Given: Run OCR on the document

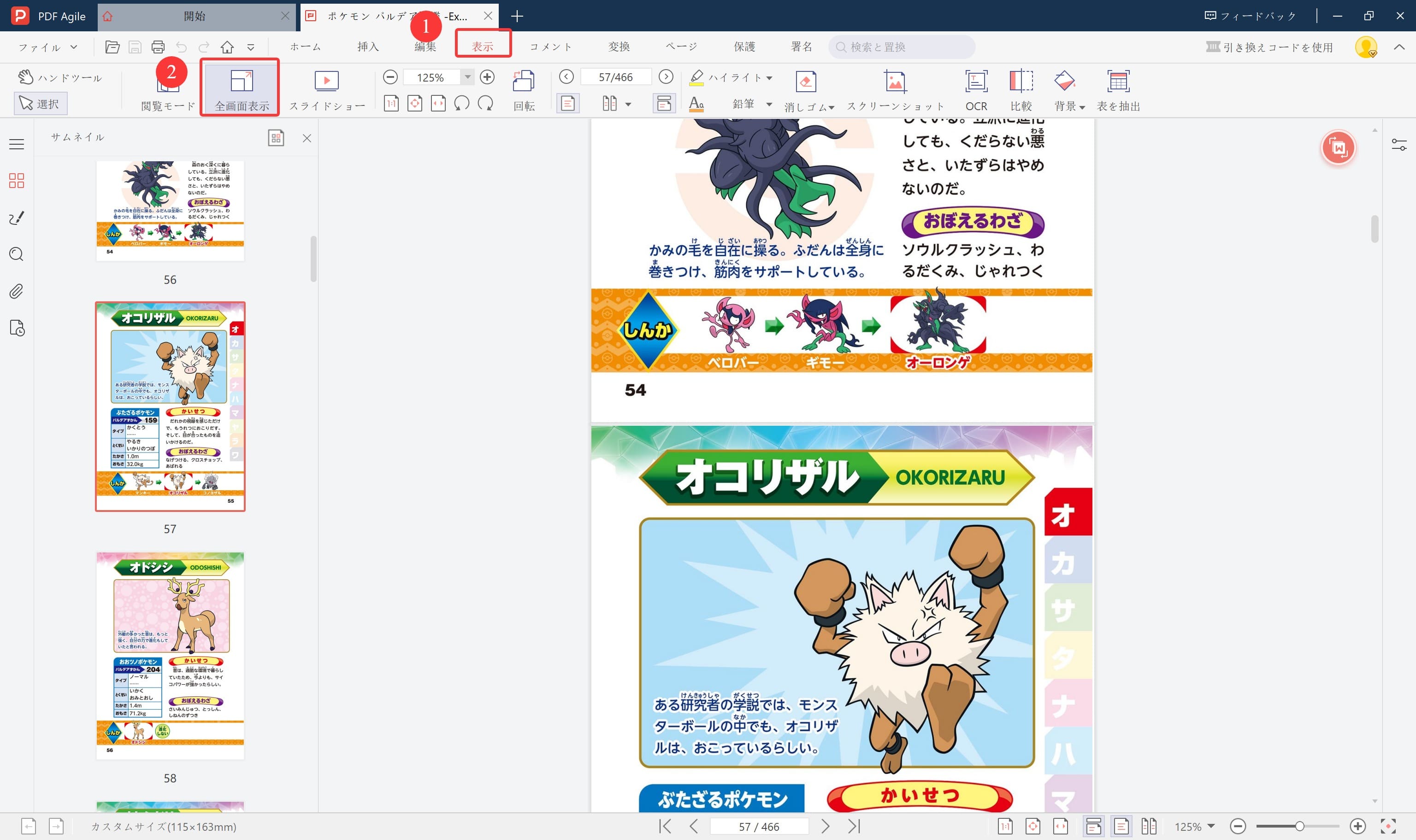Looking at the screenshot, I should tap(976, 89).
